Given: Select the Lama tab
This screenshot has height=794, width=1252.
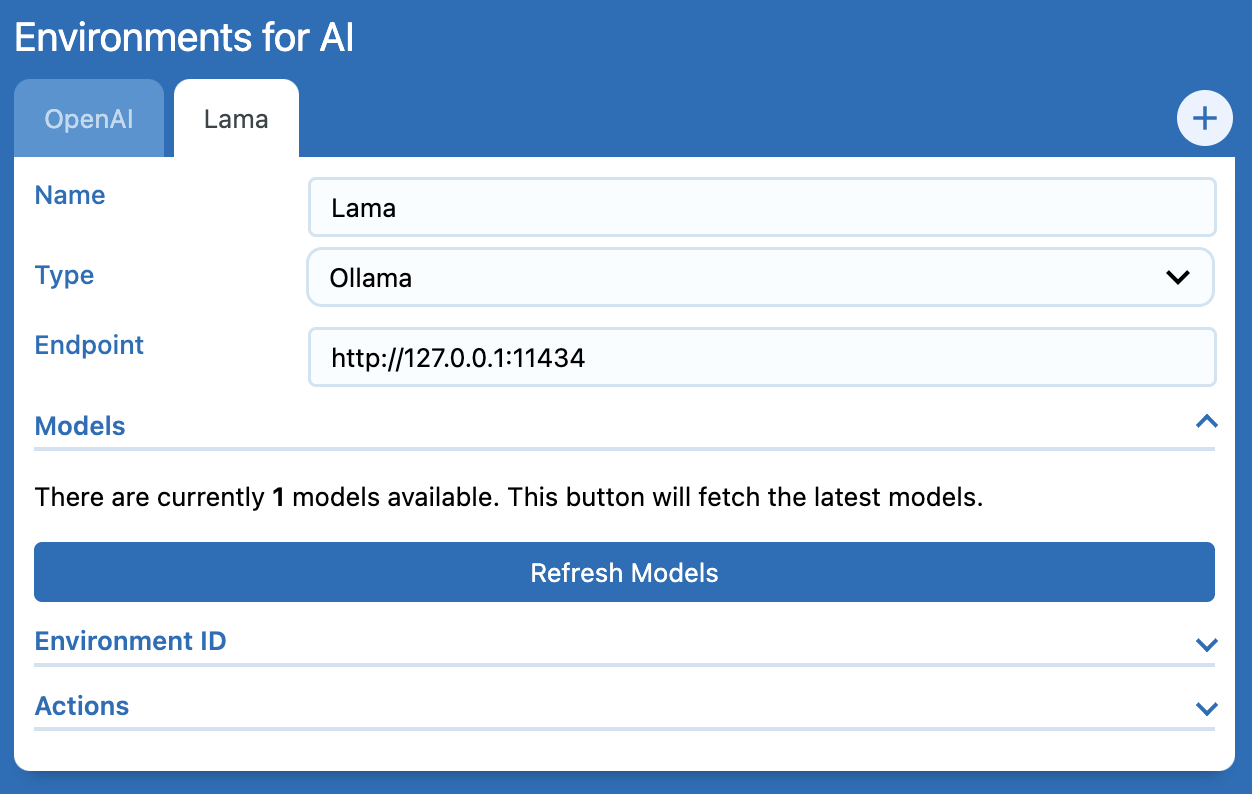Looking at the screenshot, I should (235, 118).
